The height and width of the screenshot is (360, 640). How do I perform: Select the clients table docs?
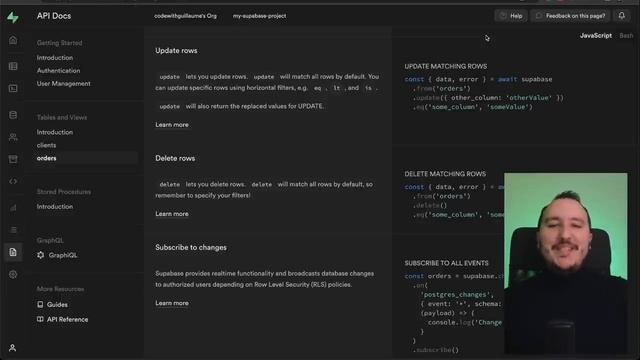[47, 145]
